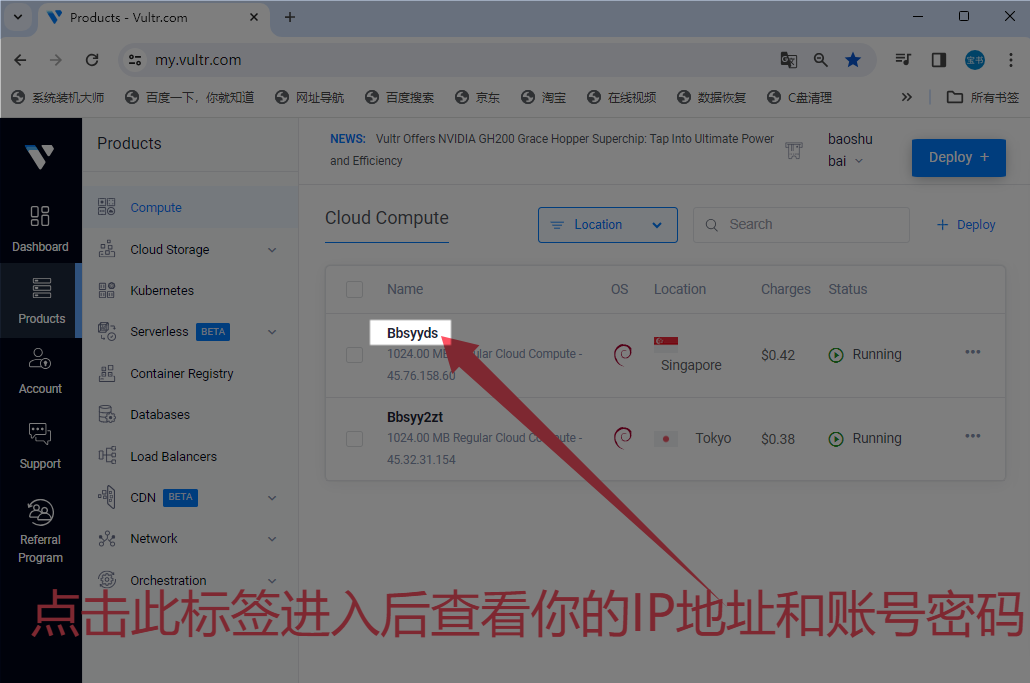Open three-dot menu for Singapore server

click(972, 352)
